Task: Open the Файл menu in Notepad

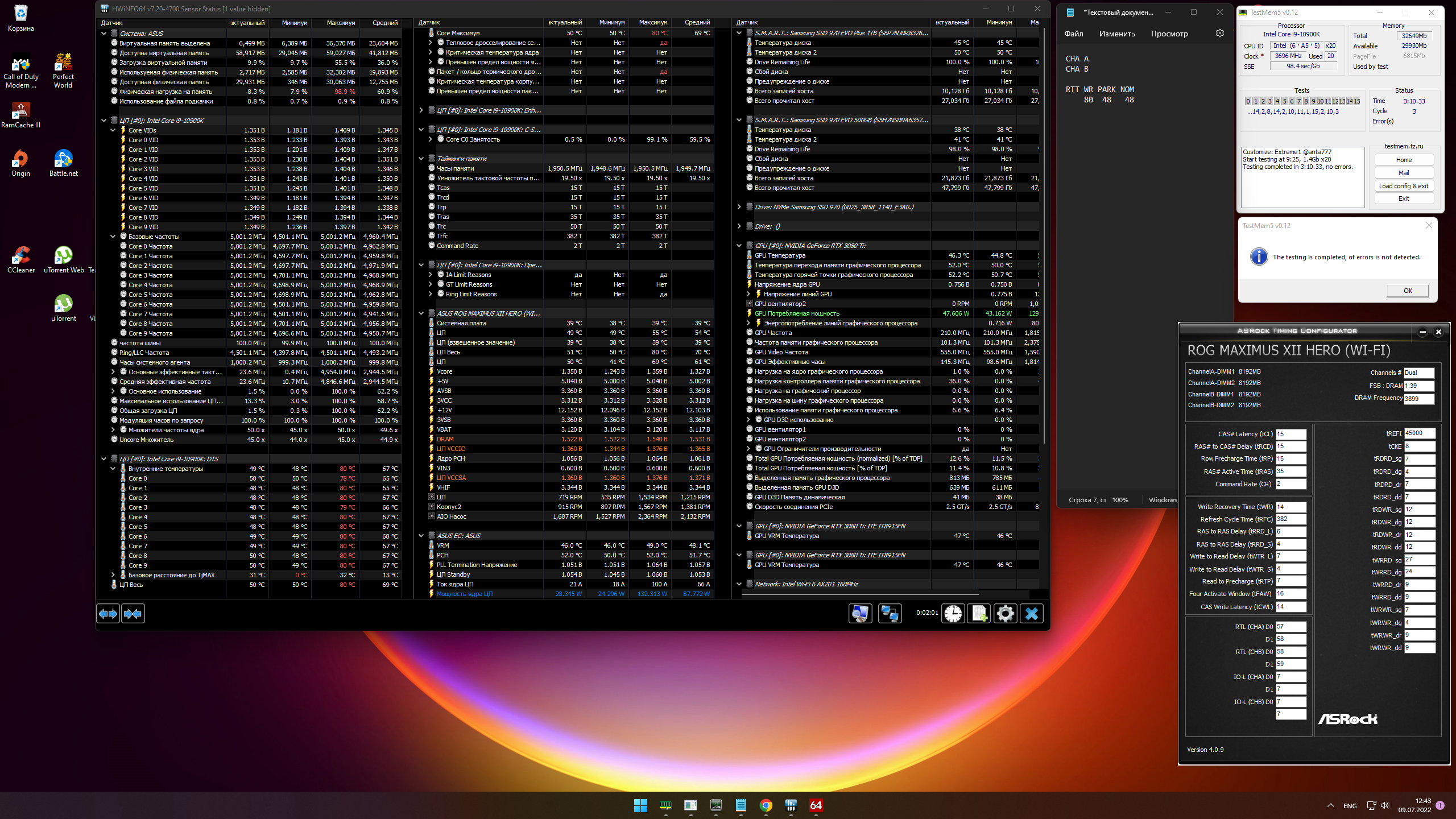Action: point(1074,34)
